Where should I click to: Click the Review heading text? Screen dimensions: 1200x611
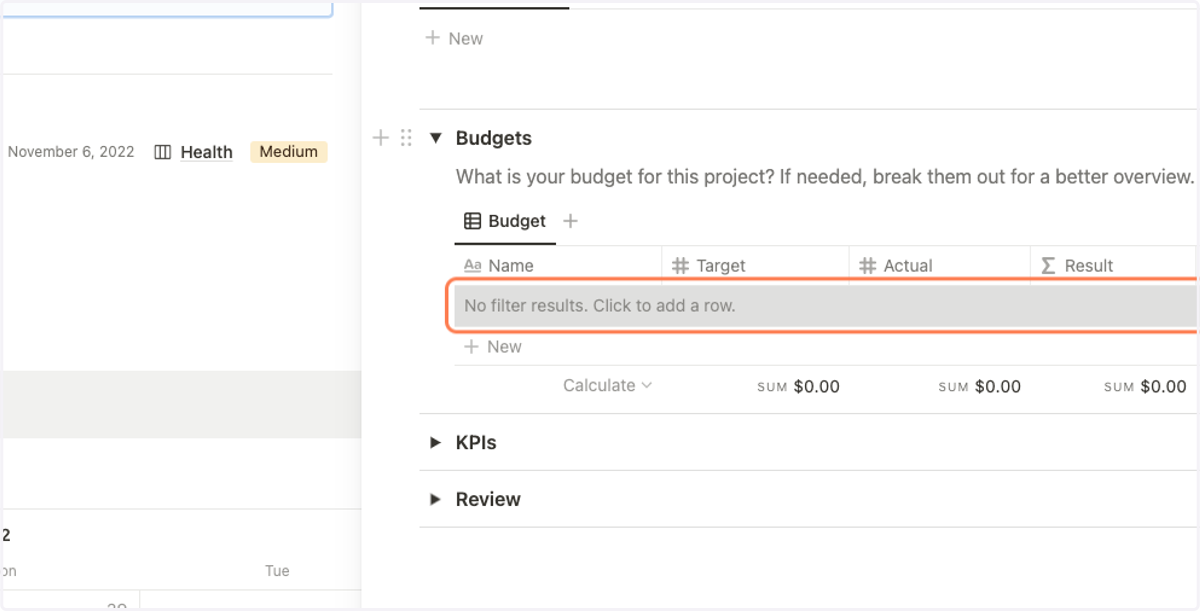488,499
